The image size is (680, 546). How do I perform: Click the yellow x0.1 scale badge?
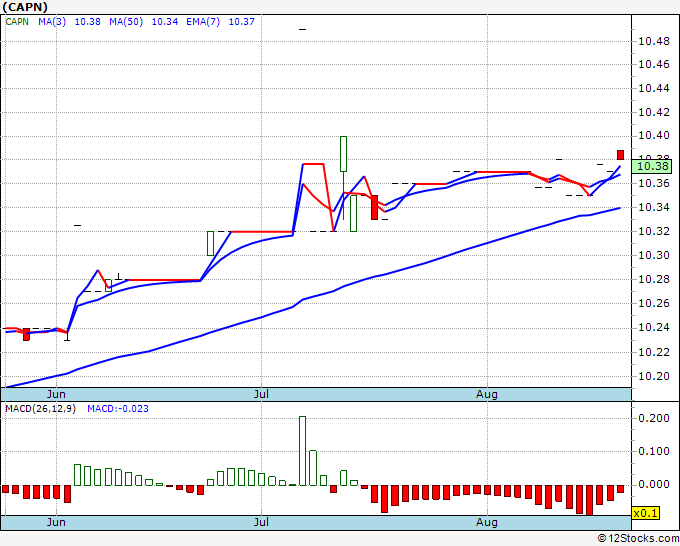click(646, 513)
